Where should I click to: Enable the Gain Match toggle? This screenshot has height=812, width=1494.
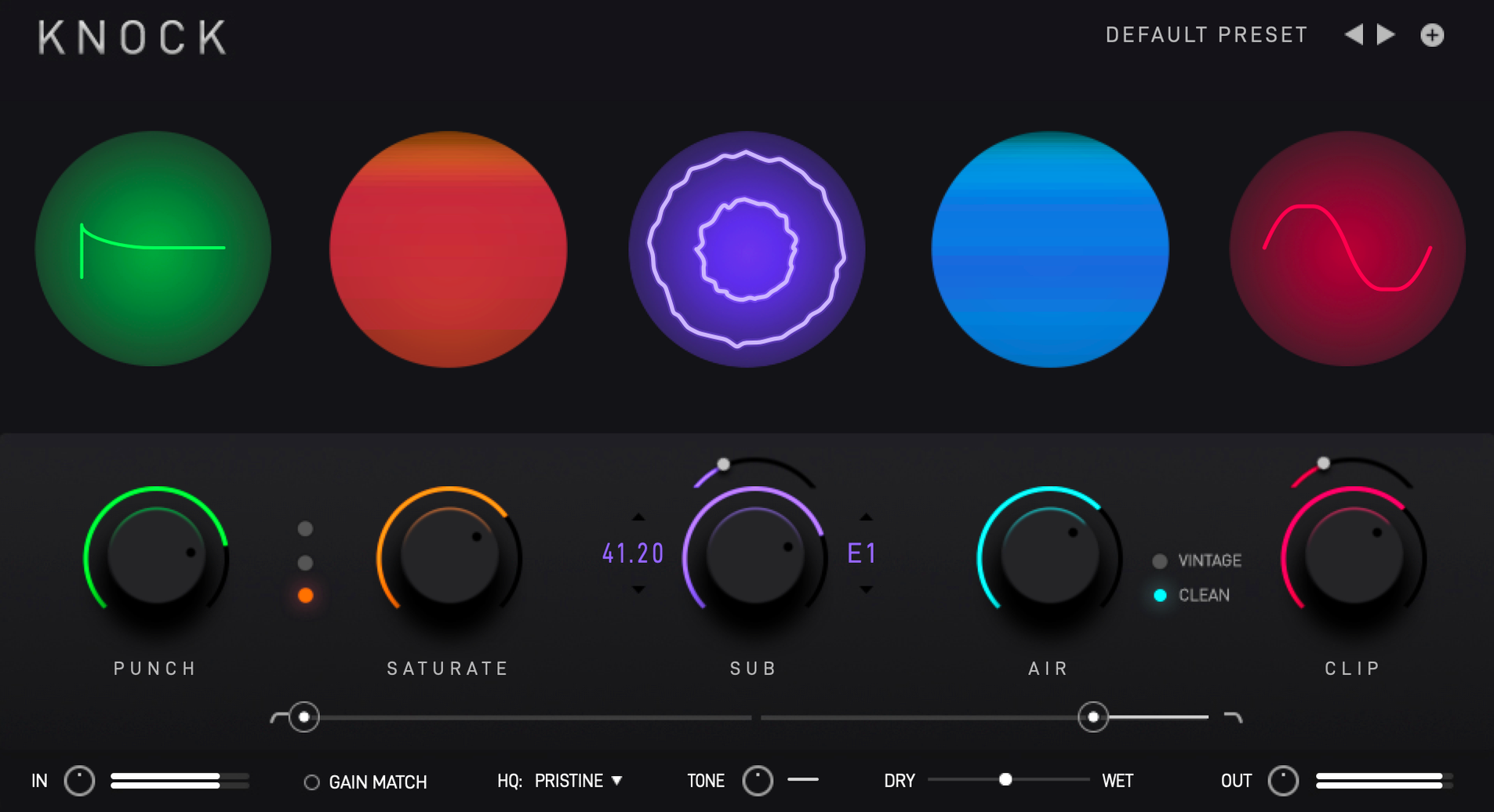311,781
